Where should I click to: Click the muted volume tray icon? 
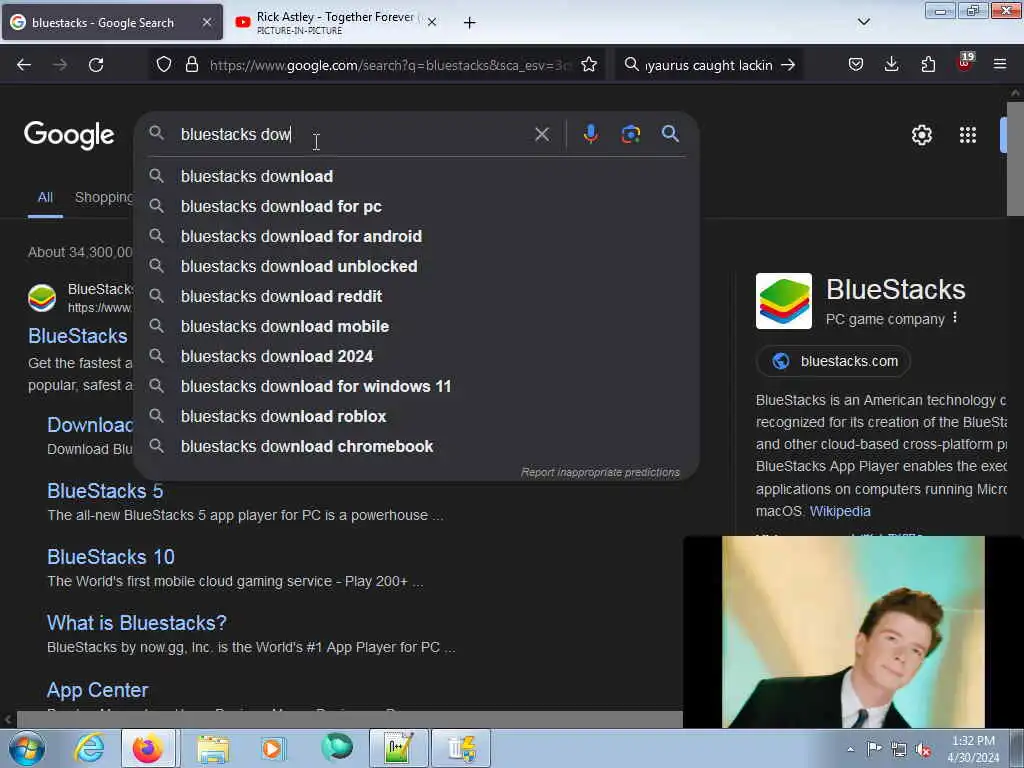(x=924, y=749)
